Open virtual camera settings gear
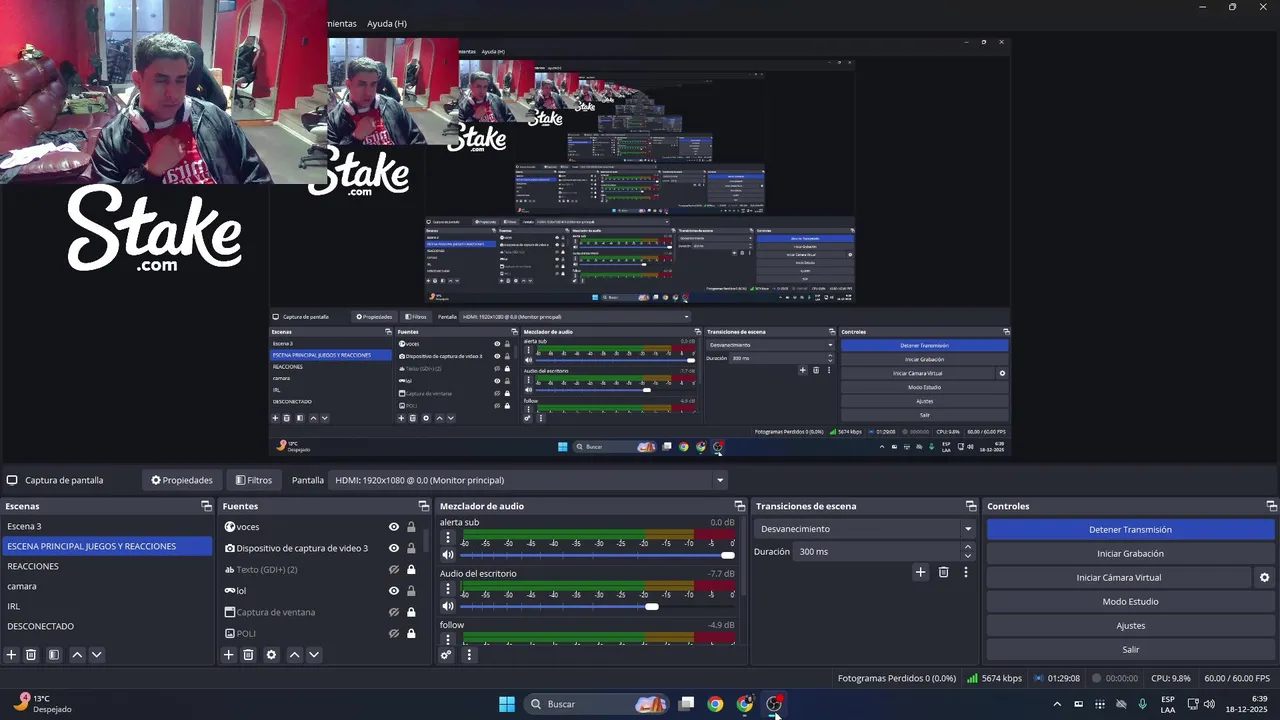The width and height of the screenshot is (1280, 720). [1264, 578]
